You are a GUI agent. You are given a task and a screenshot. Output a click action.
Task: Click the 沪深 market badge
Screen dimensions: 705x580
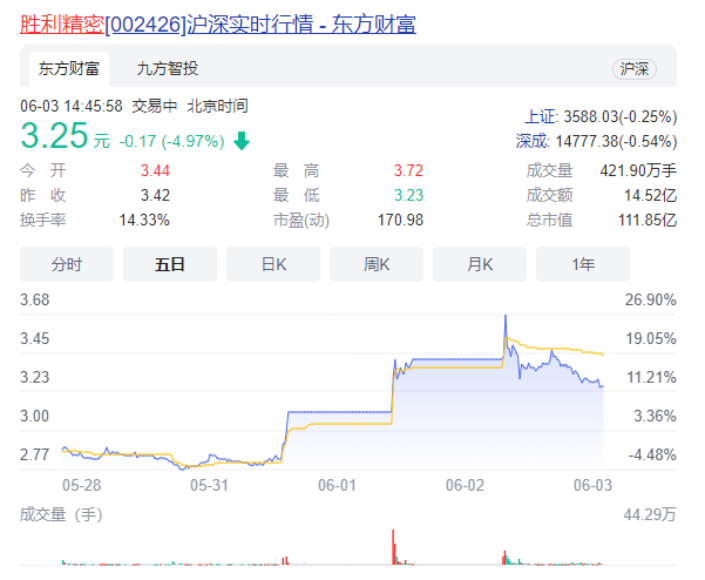pos(634,69)
